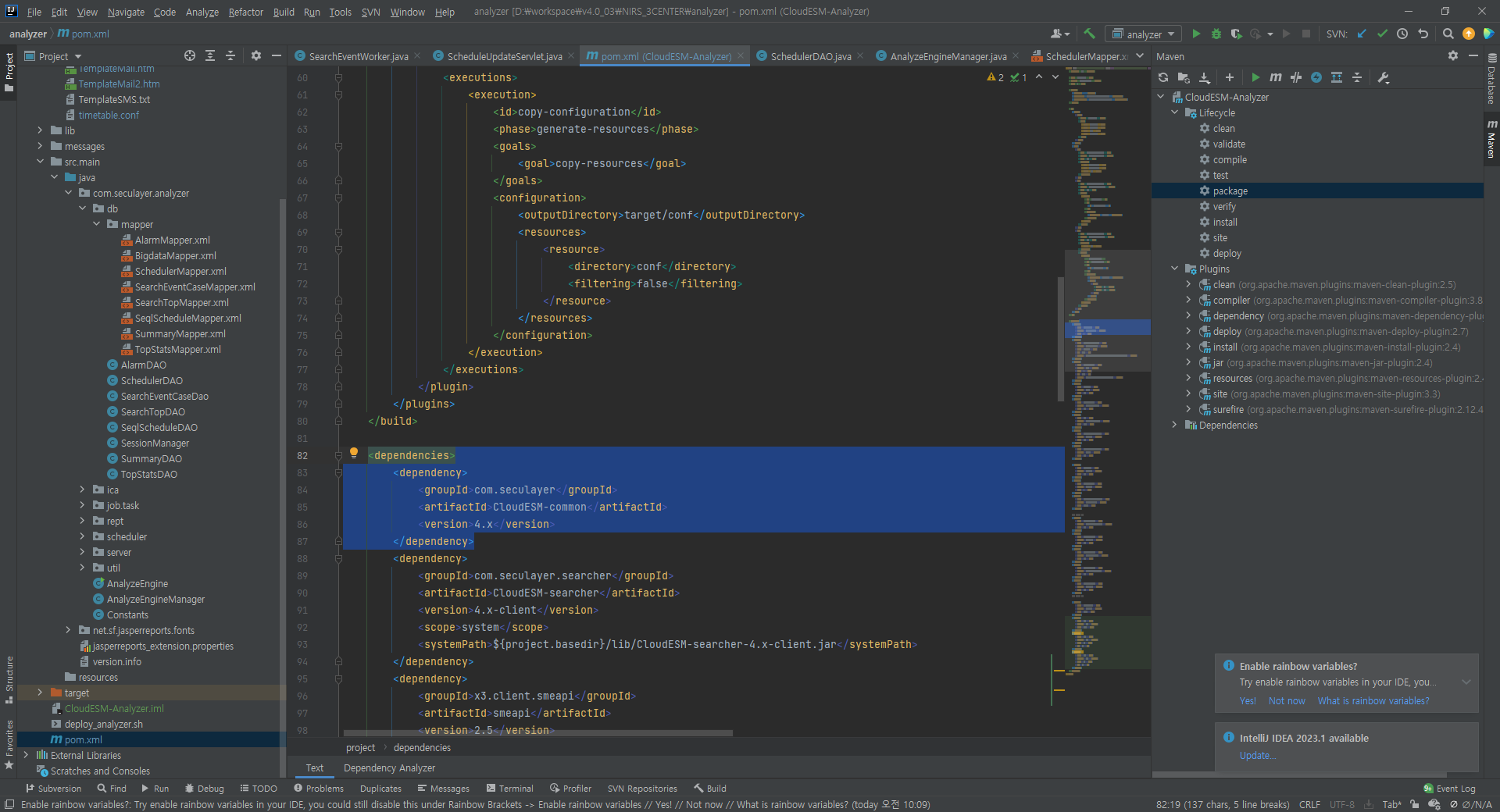This screenshot has width=1500, height=812.
Task: Run Maven build with the Maven panel play icon
Action: [1255, 77]
